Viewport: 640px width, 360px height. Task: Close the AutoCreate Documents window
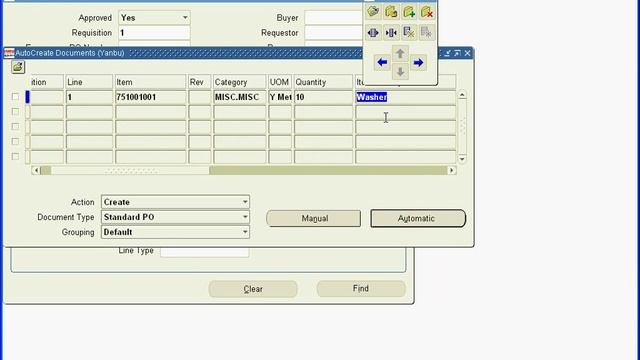tap(467, 53)
